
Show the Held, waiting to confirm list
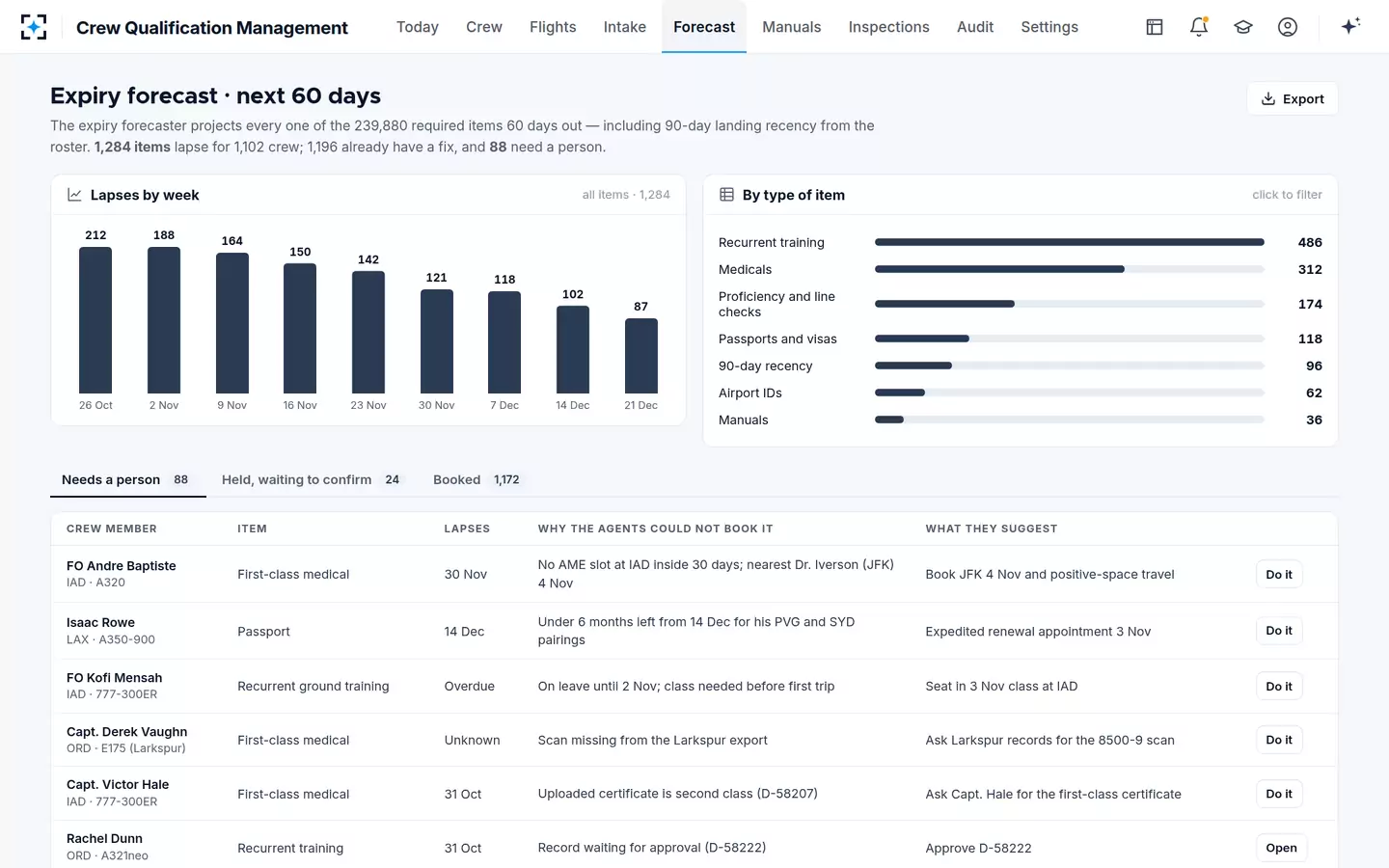click(311, 479)
